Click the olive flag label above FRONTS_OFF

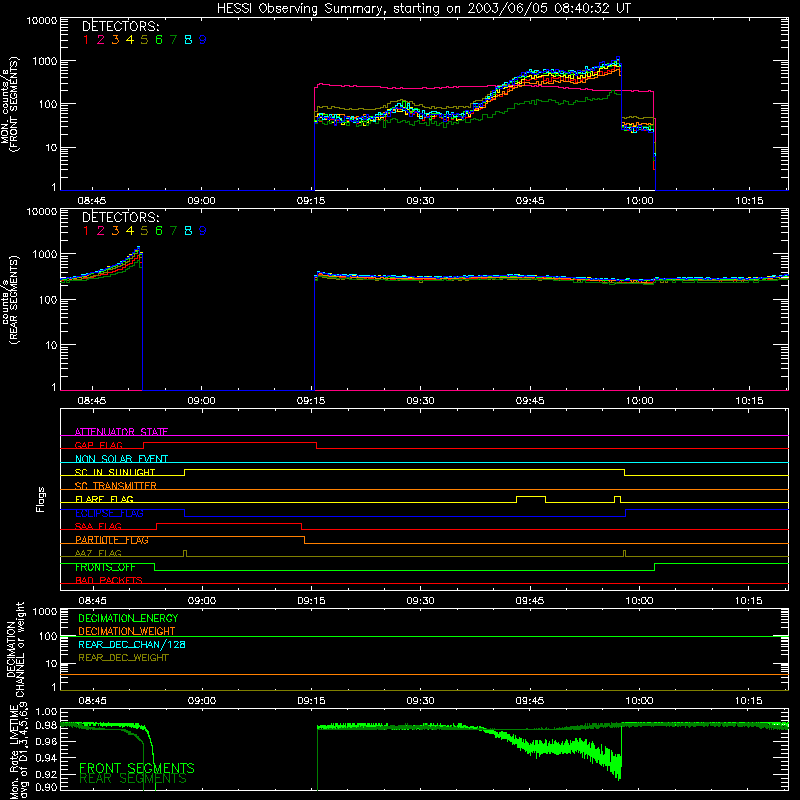click(98, 553)
